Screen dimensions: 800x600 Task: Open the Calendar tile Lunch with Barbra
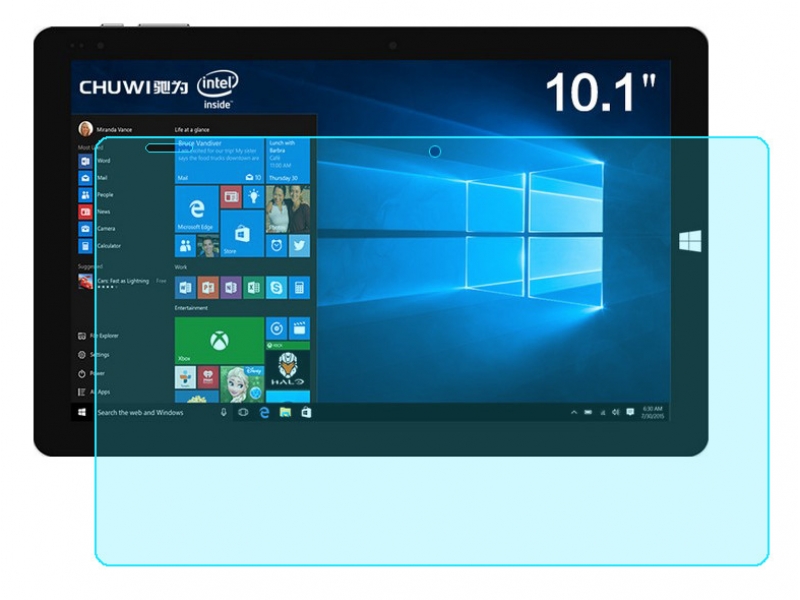[288, 160]
